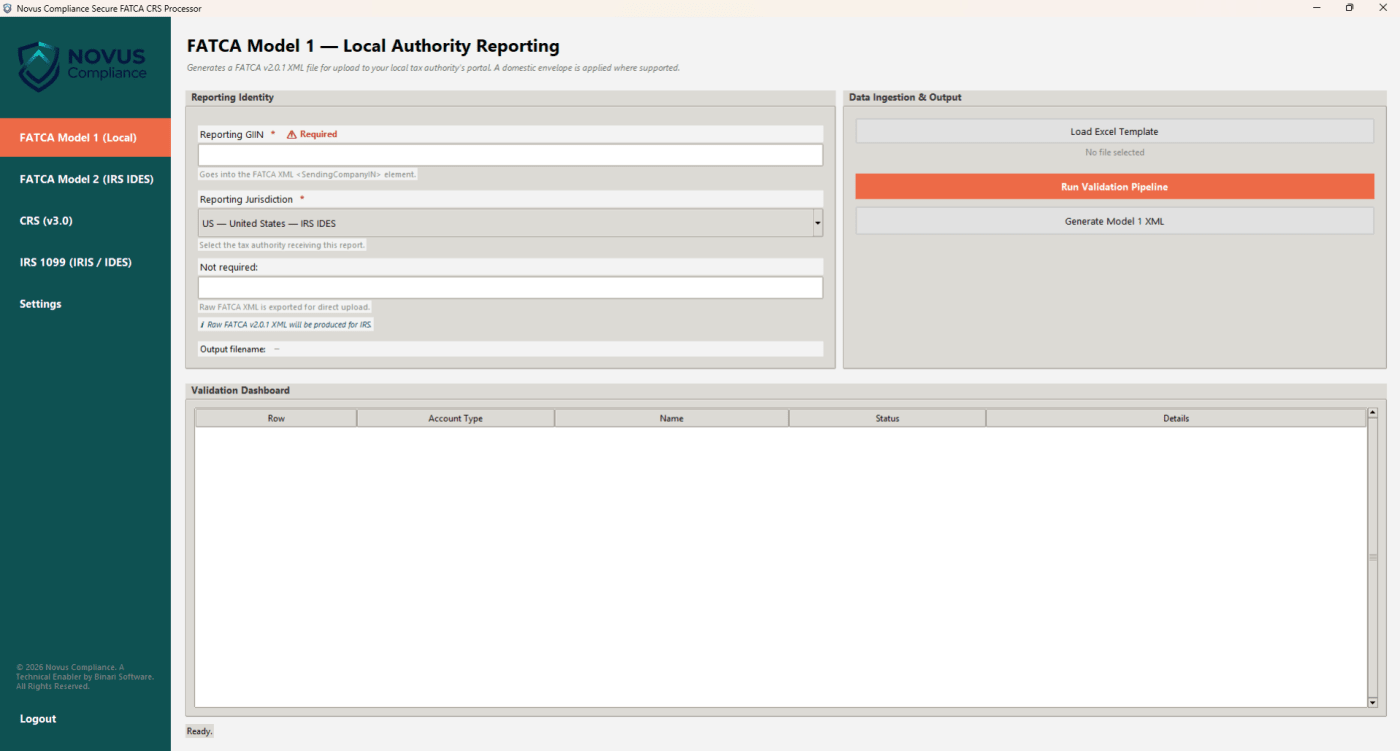
Task: Click Run Validation Pipeline button
Action: pos(1114,187)
